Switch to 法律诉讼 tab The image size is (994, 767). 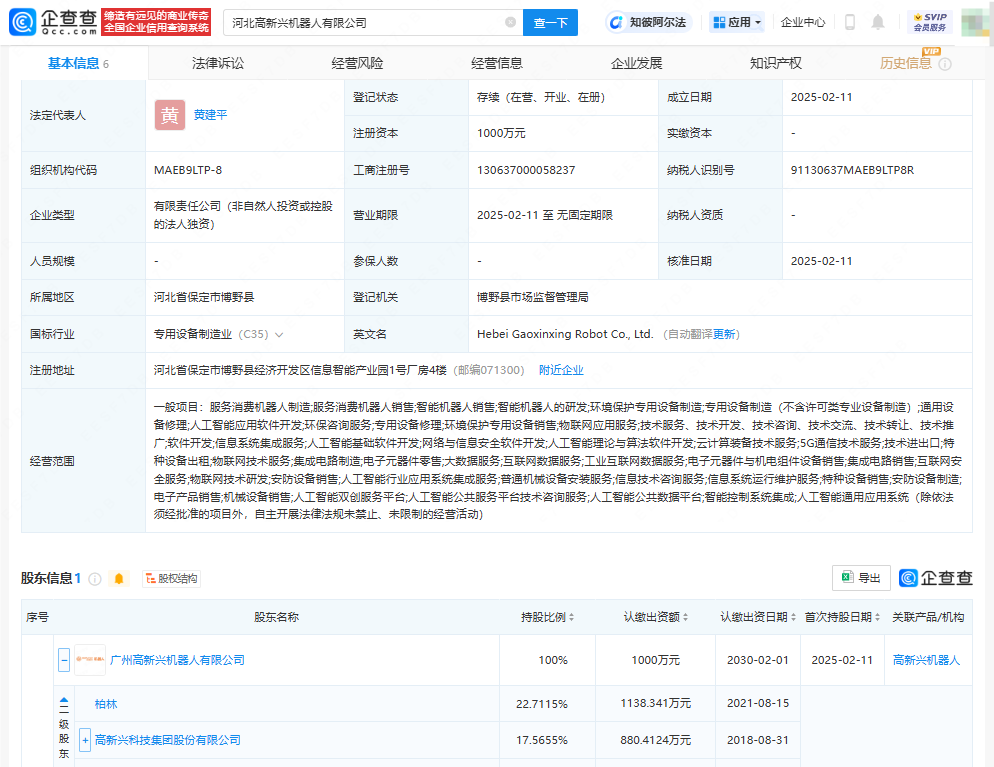click(x=218, y=63)
